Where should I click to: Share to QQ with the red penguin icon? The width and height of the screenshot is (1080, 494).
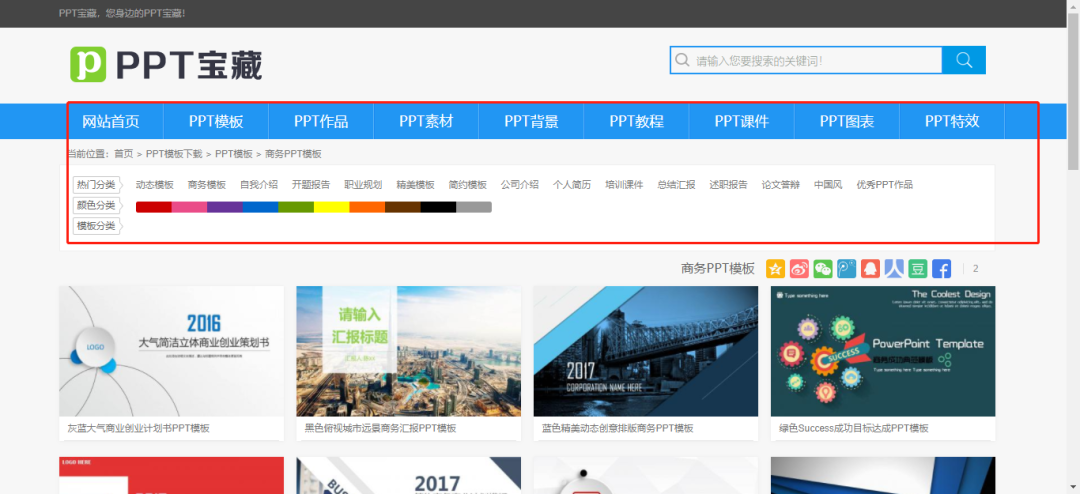tap(871, 269)
